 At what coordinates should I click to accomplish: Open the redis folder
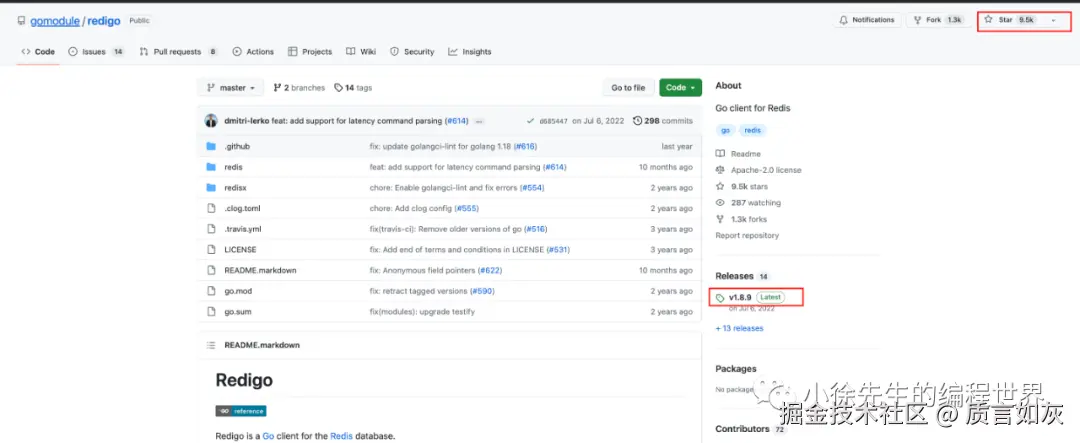click(233, 167)
